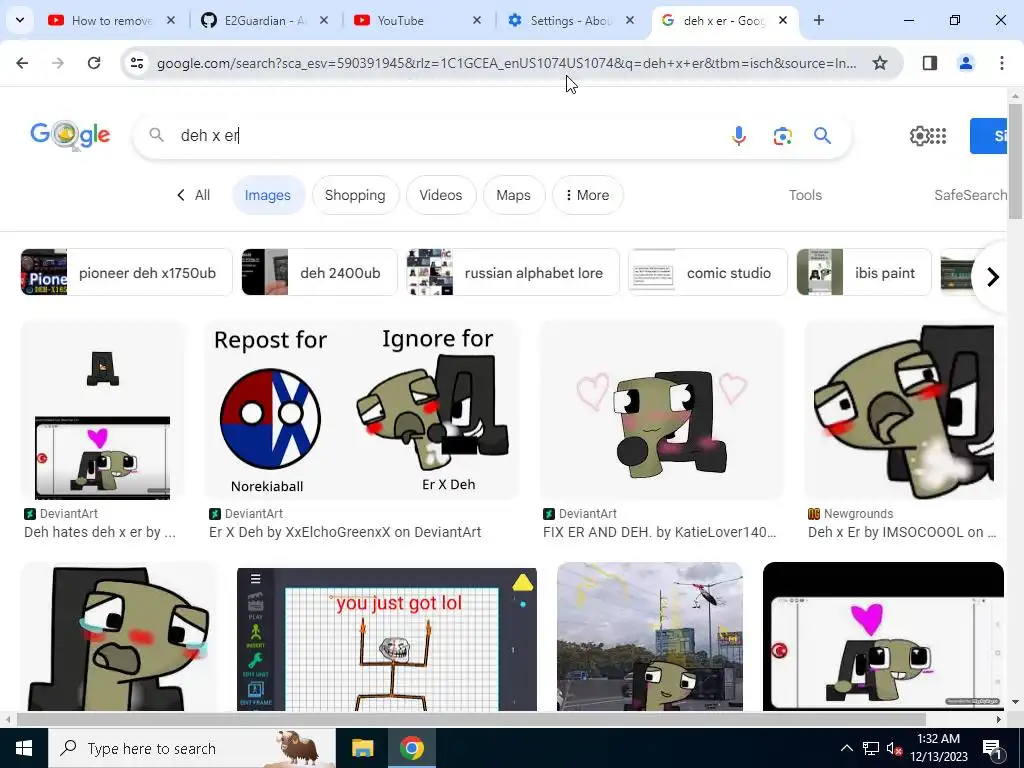This screenshot has width=1024, height=768.
Task: Click the Google logo
Action: (x=70, y=135)
